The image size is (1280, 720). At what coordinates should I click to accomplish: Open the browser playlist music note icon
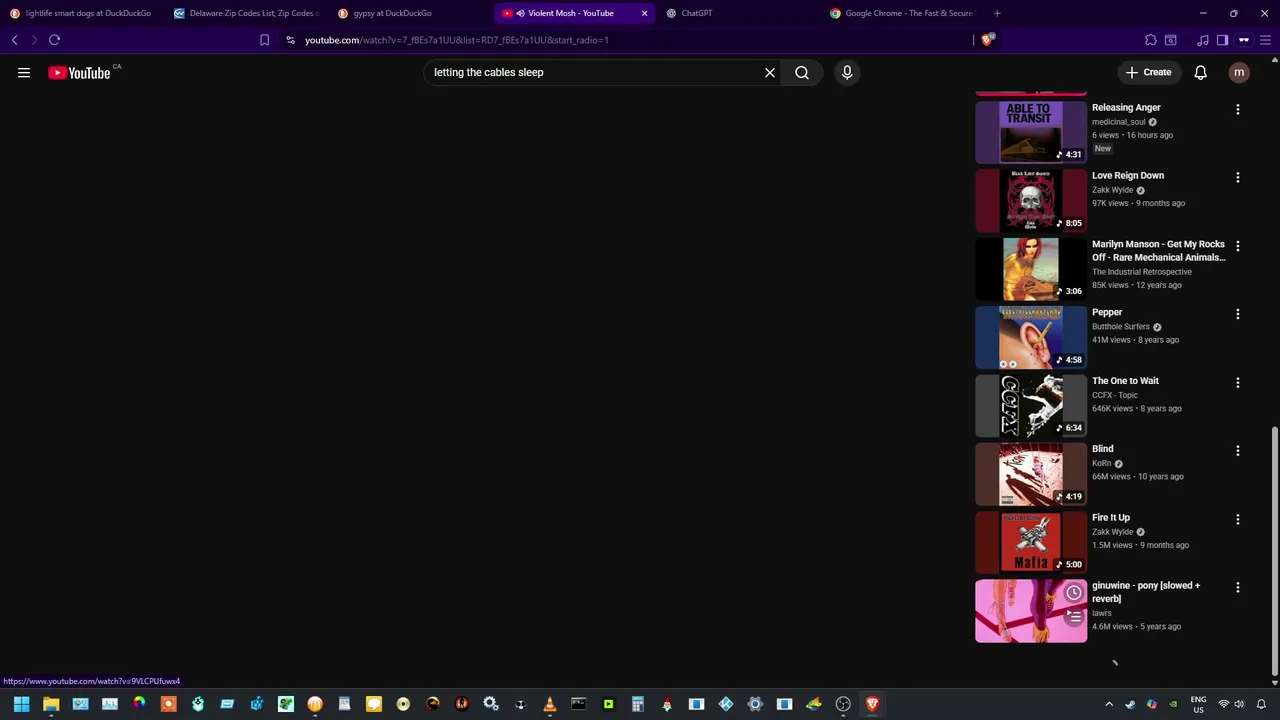coord(1203,40)
